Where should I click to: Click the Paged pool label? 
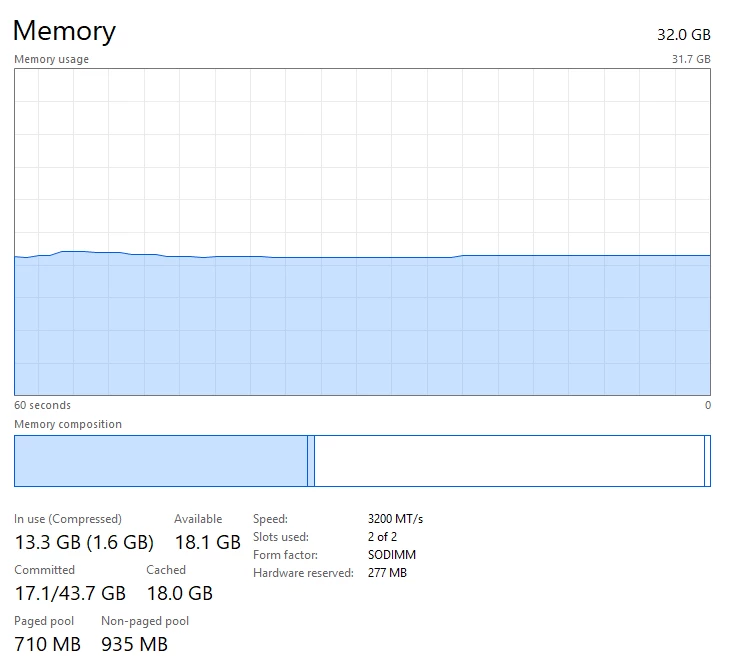44,621
